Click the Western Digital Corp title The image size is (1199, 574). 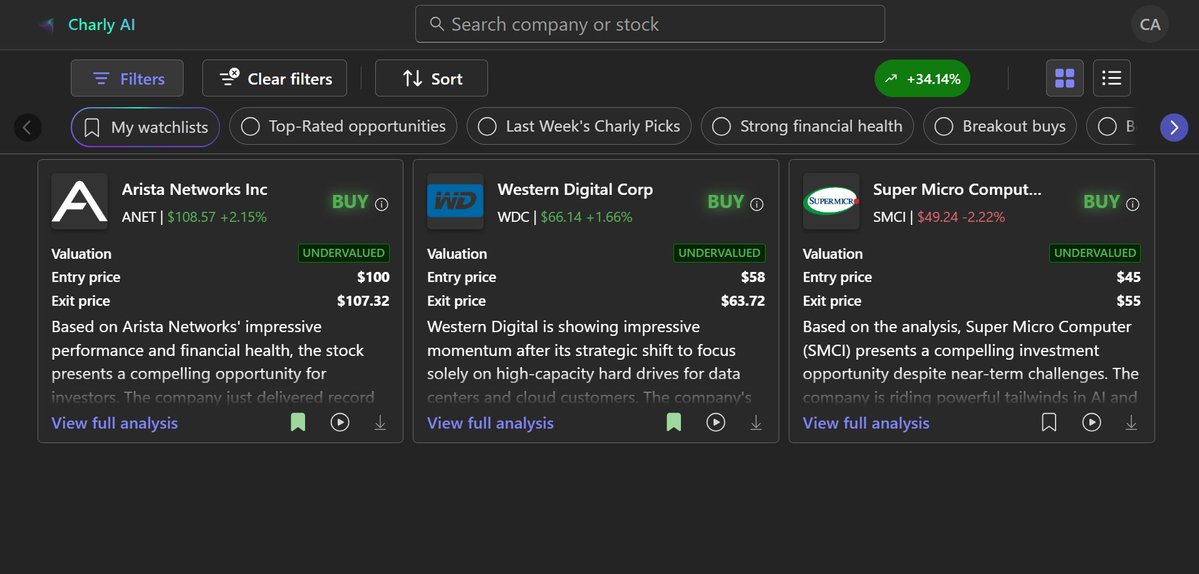(x=575, y=190)
